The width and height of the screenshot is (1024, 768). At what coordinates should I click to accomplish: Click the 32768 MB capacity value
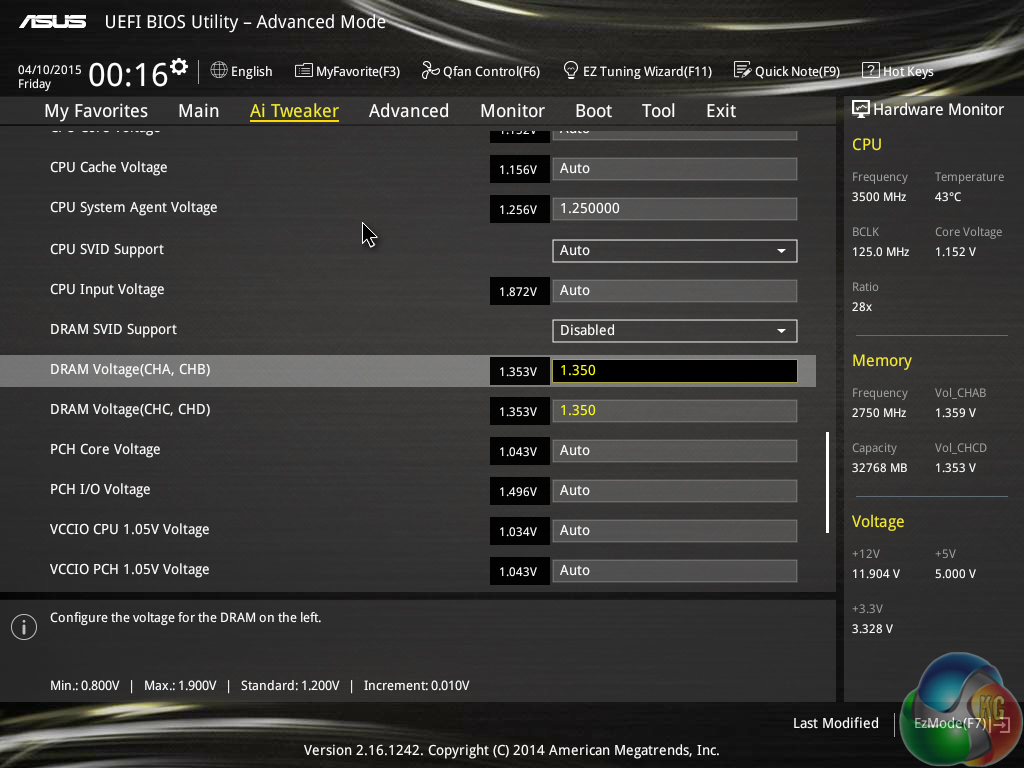point(879,468)
